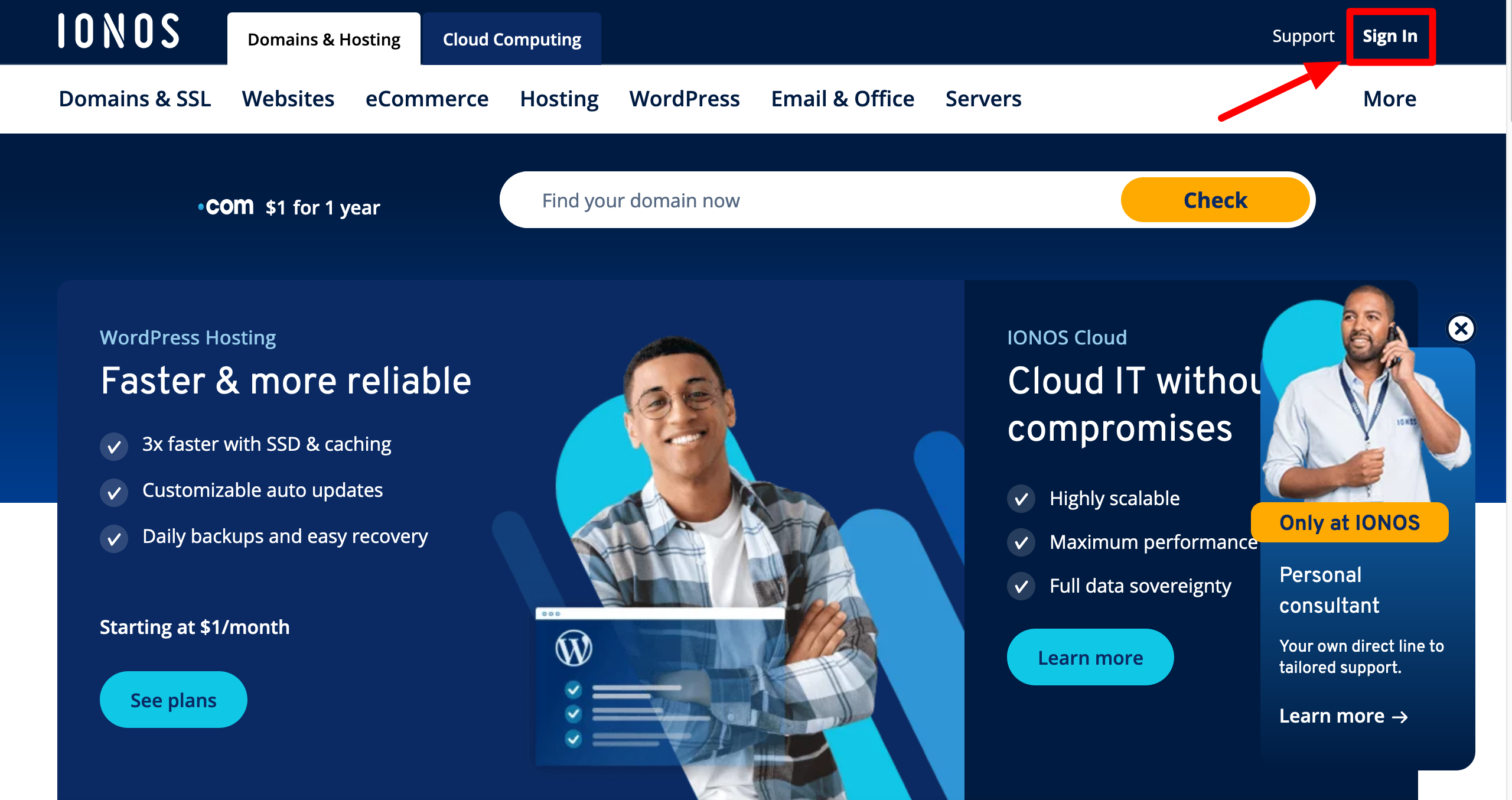Screen dimensions: 1512x800
Task: Click the yellow Check button
Action: [x=1215, y=200]
